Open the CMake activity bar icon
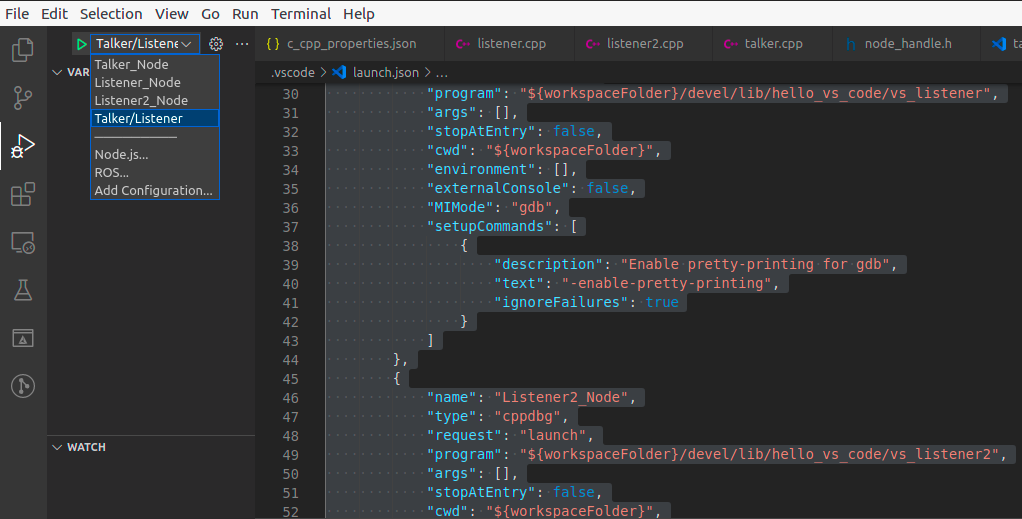Image resolution: width=1022 pixels, height=519 pixels. (23, 338)
